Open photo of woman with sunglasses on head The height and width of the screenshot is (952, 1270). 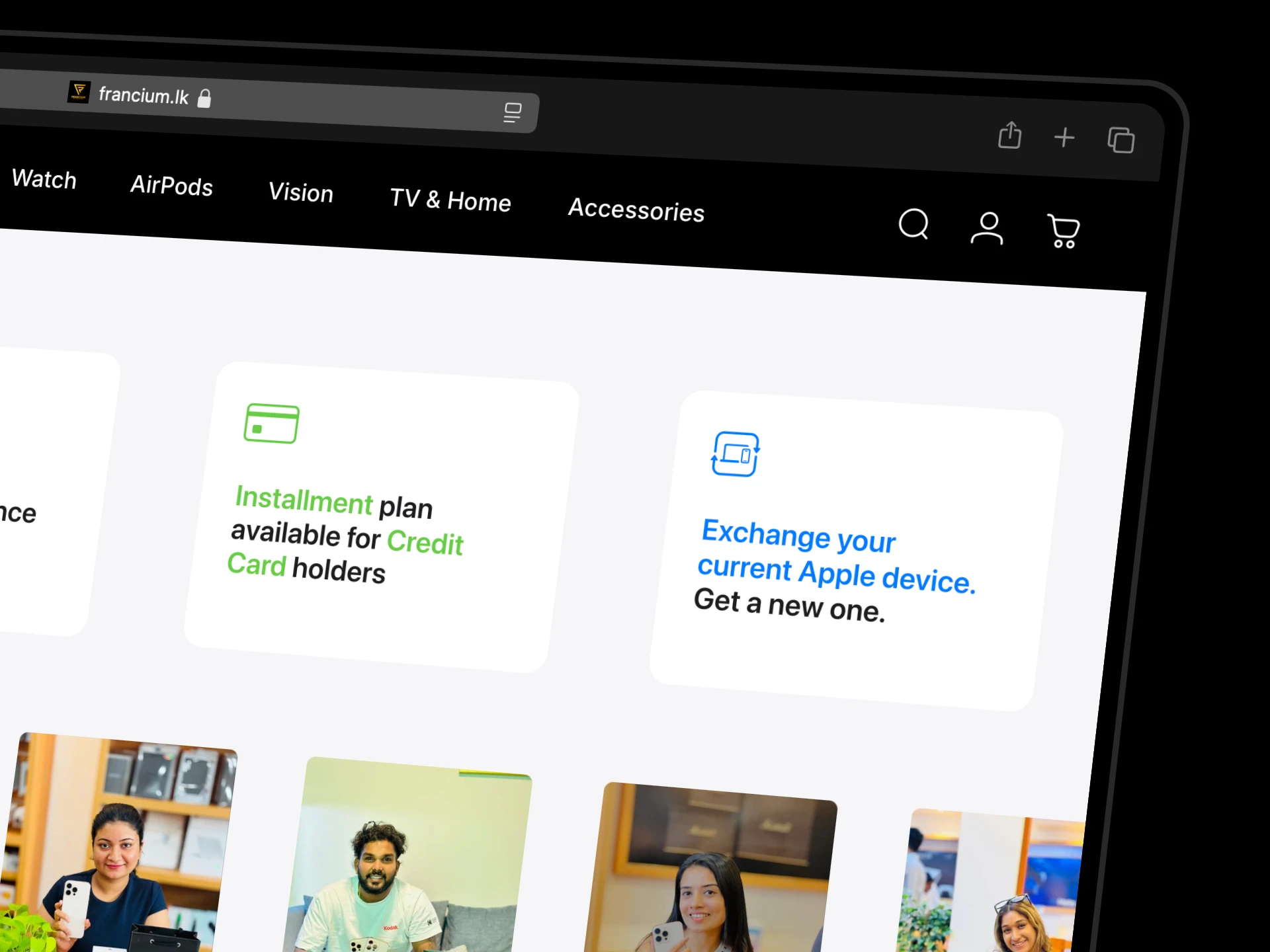(x=991, y=881)
